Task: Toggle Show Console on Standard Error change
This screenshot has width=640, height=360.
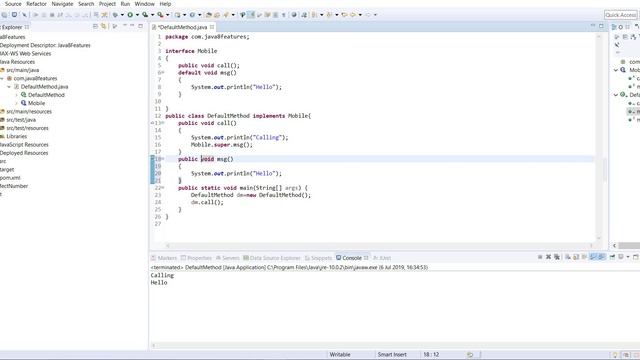Action: point(601,257)
